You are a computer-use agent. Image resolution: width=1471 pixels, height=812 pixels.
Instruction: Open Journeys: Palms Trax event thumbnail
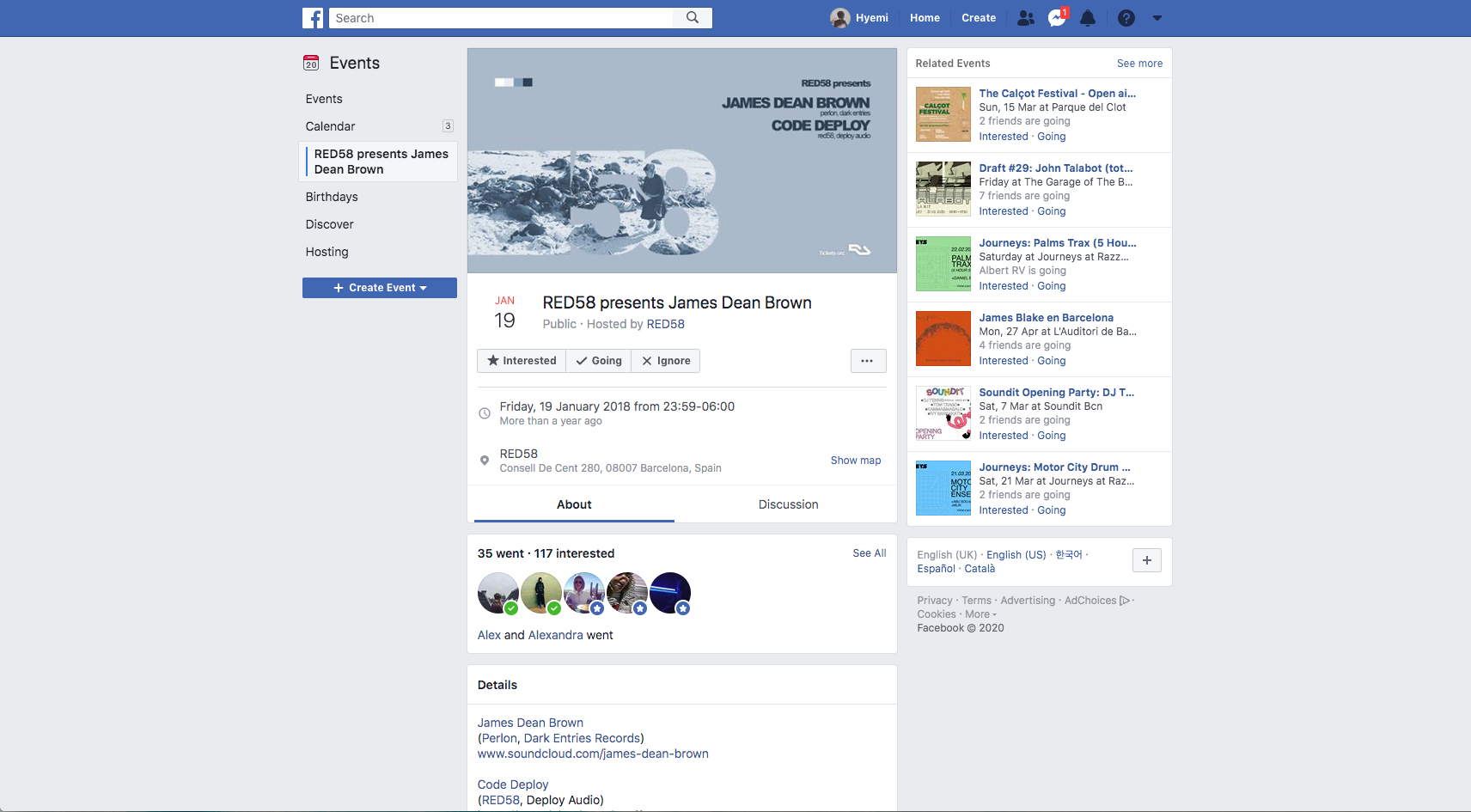[943, 264]
